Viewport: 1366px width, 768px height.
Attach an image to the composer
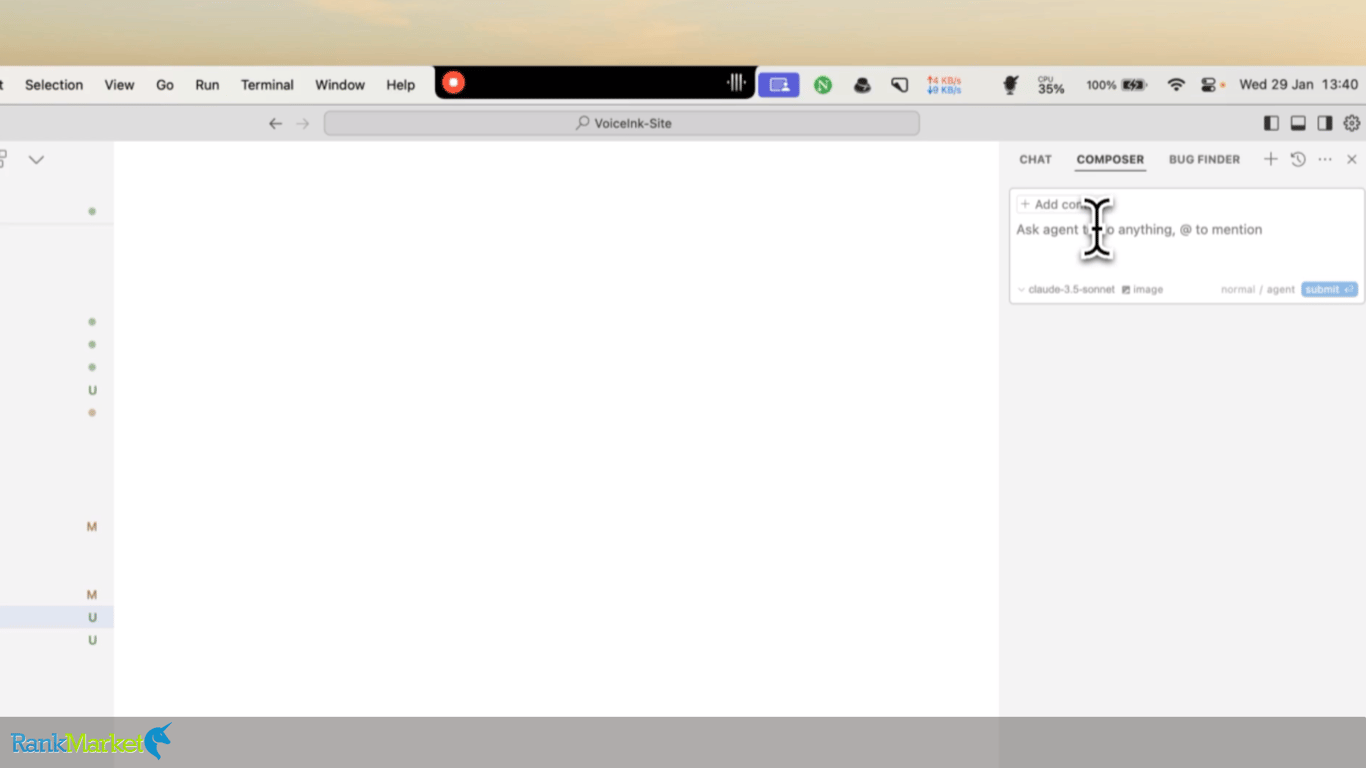pyautogui.click(x=1142, y=289)
